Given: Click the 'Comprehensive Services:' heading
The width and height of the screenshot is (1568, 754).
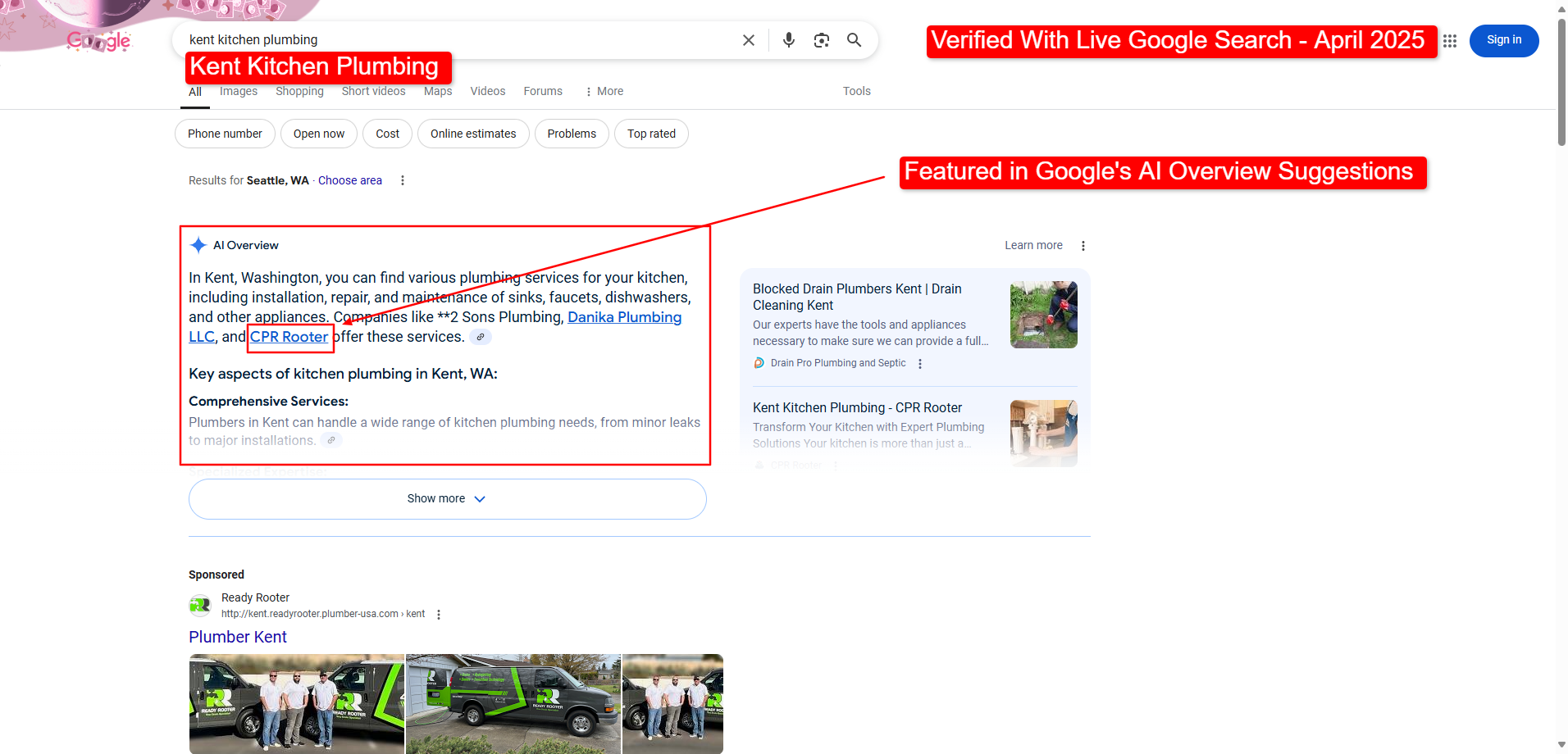Looking at the screenshot, I should point(268,401).
